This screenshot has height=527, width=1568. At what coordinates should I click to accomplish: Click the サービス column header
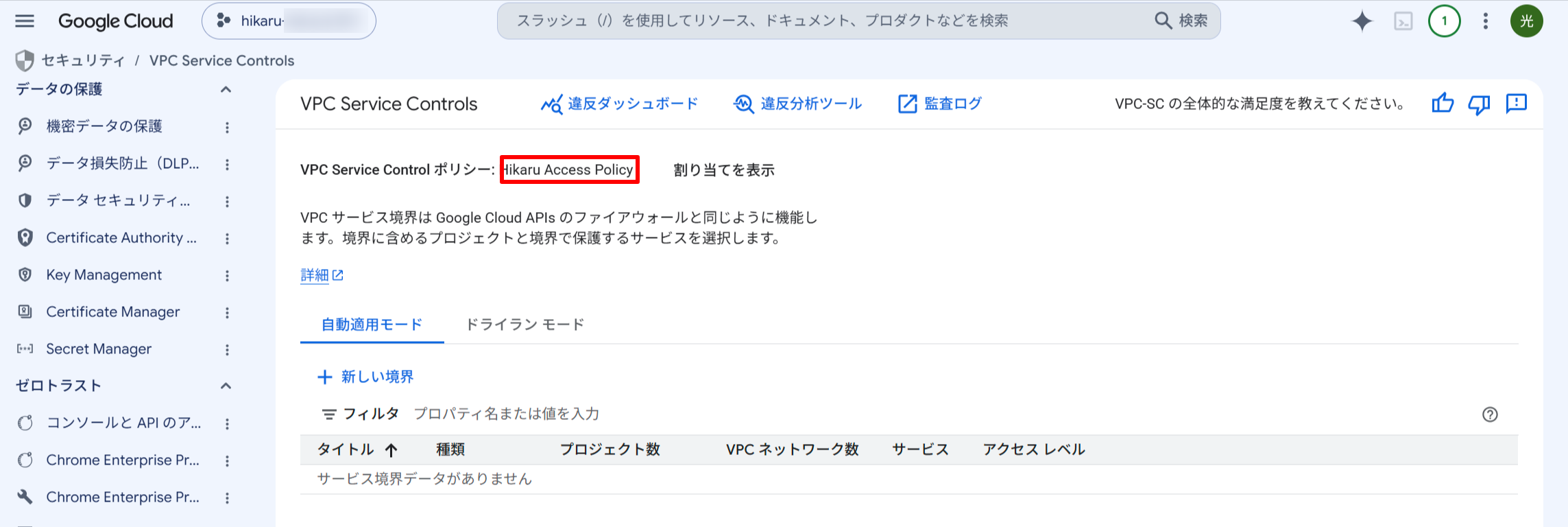[x=920, y=449]
